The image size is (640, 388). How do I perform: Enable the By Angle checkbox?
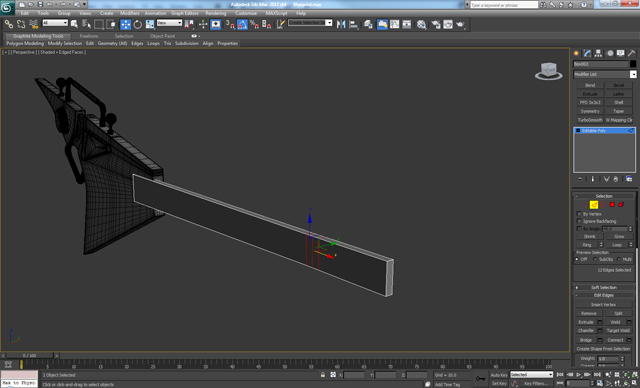(579, 229)
